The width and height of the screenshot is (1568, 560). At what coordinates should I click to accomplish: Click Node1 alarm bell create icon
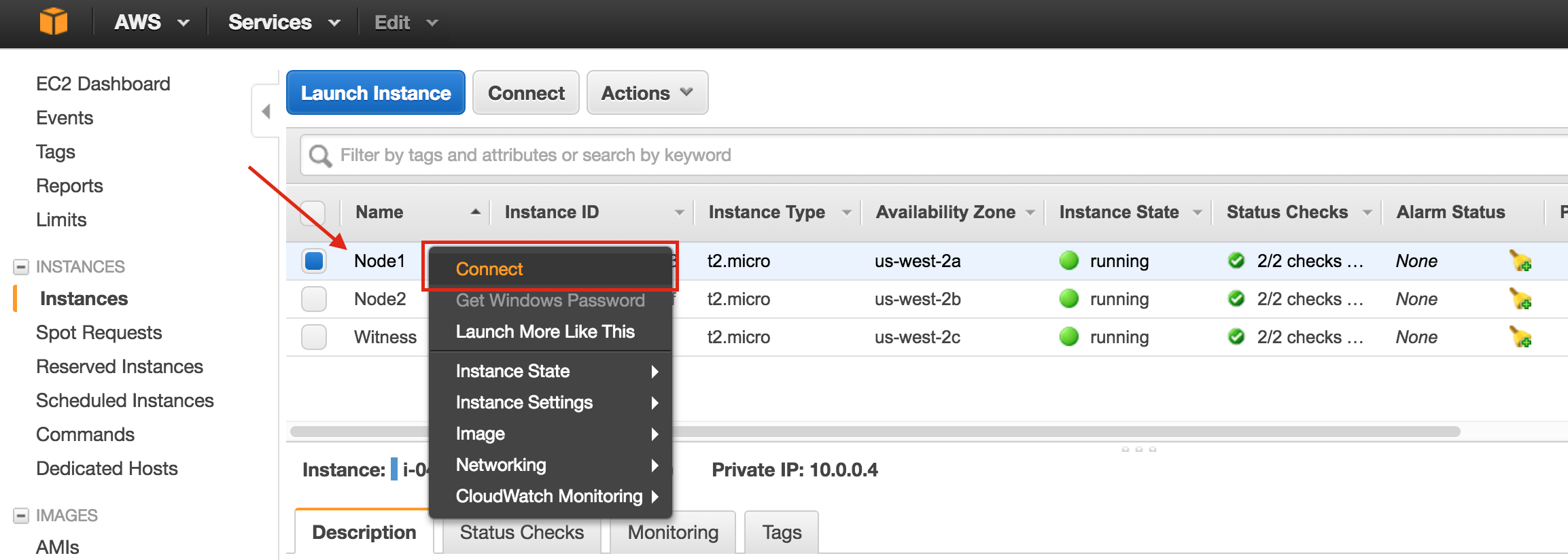point(1520,261)
